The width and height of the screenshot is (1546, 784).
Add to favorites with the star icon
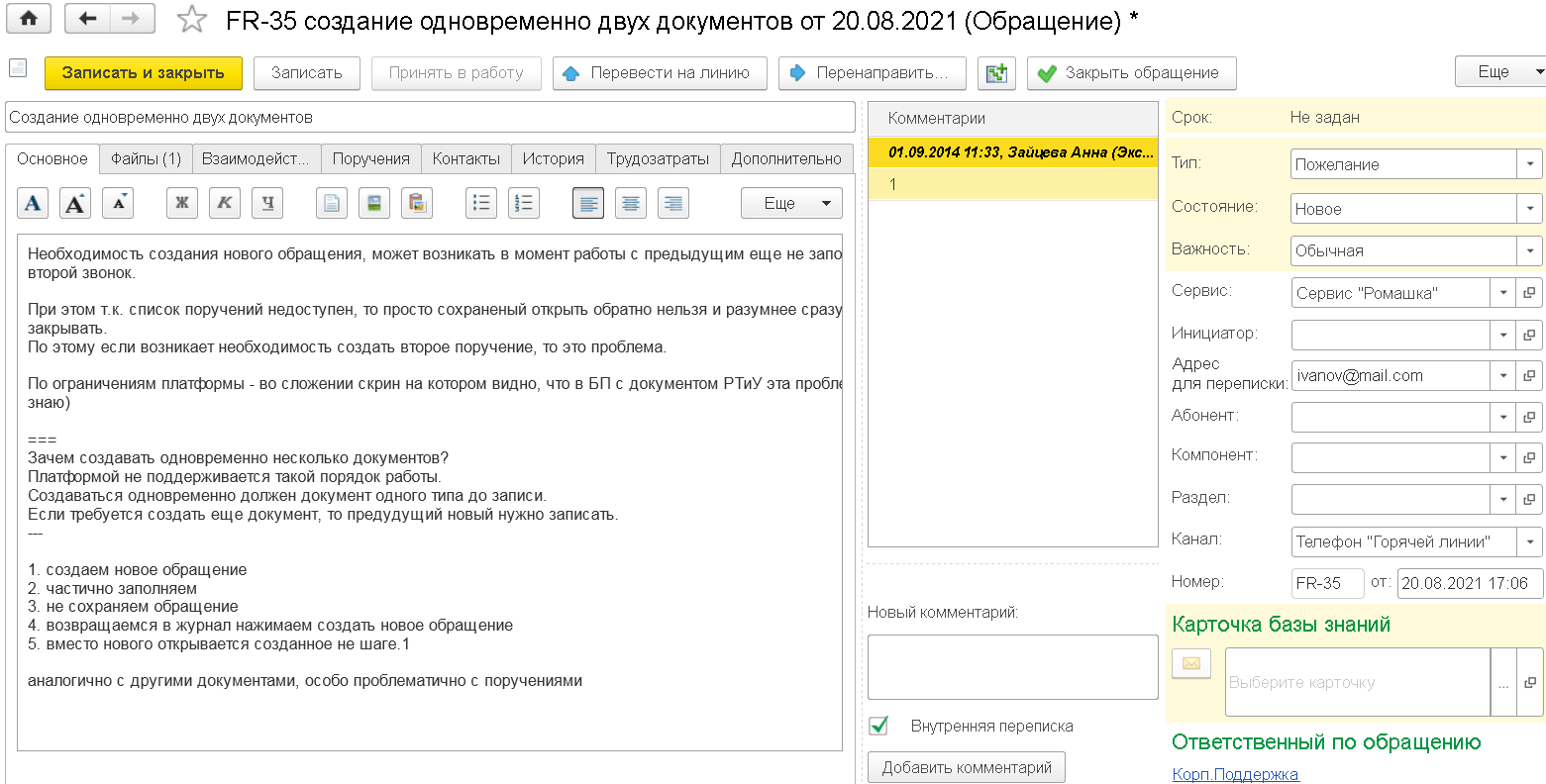pos(192,20)
